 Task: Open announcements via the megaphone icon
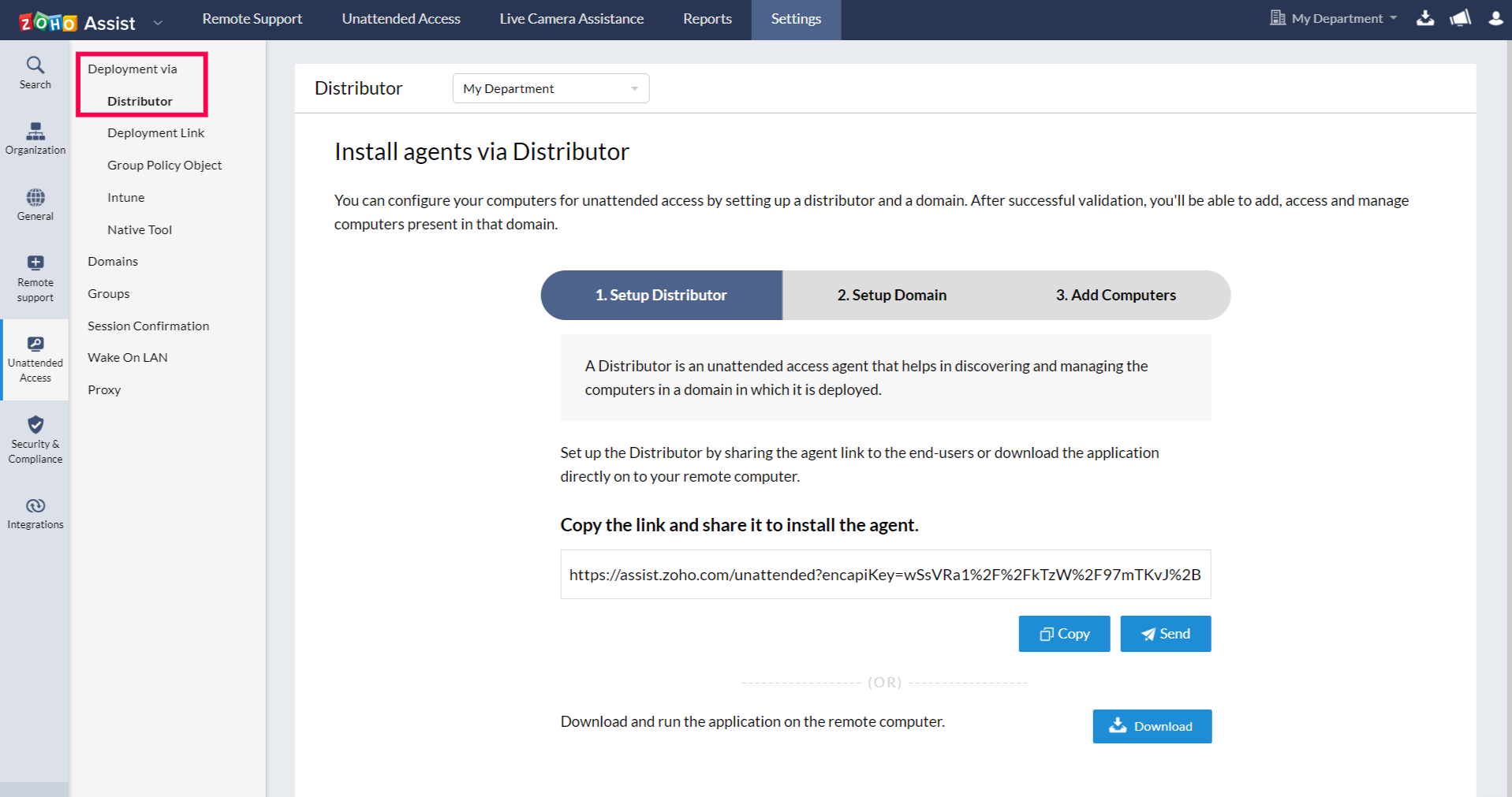tap(1460, 18)
